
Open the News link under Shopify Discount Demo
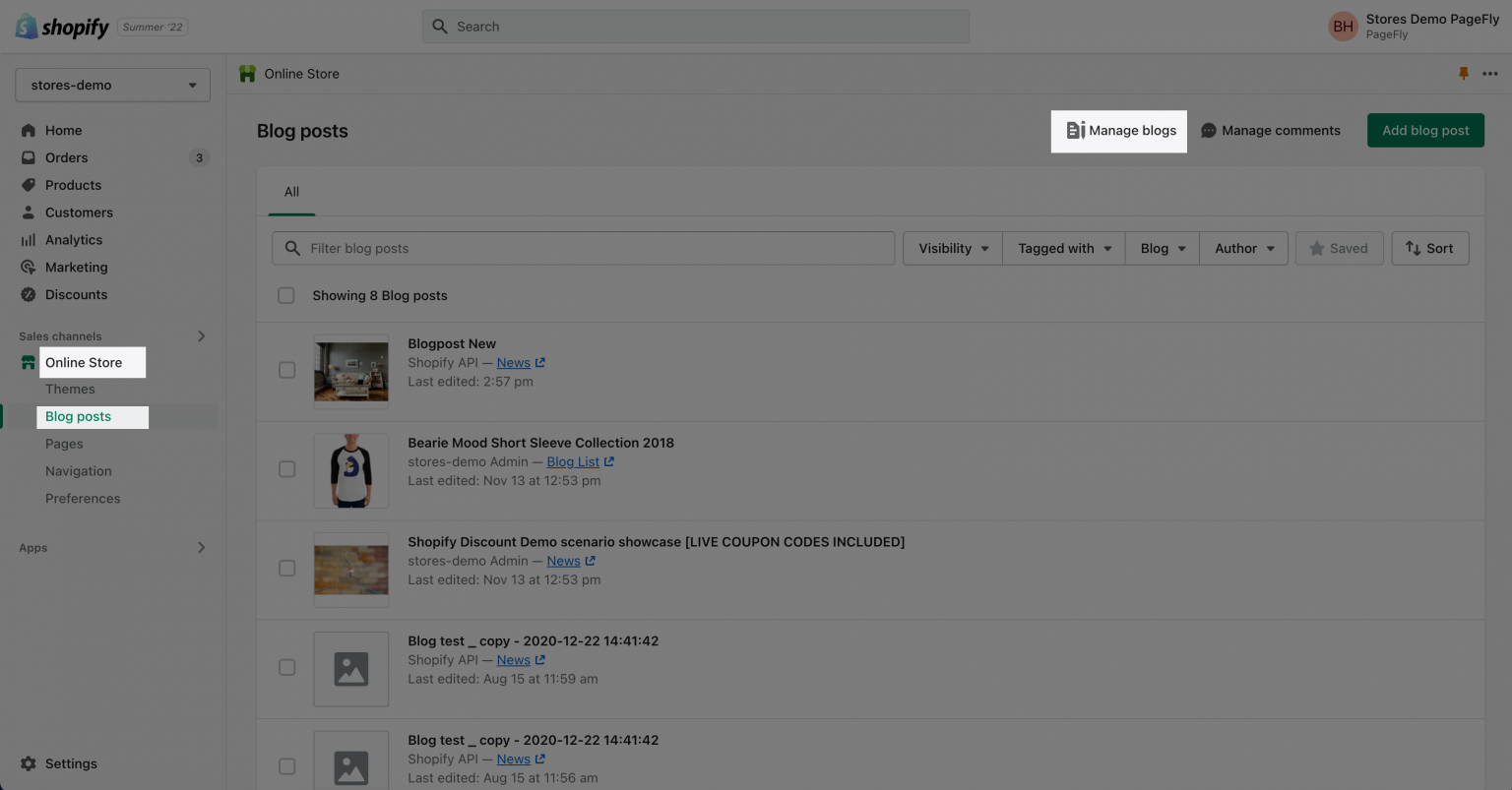click(563, 561)
